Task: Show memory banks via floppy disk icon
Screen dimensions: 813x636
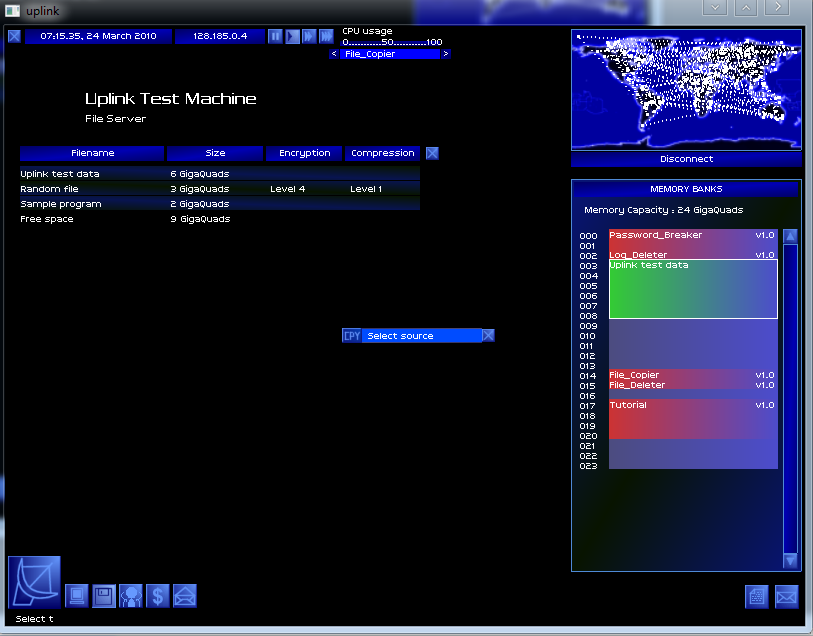Action: tap(104, 596)
